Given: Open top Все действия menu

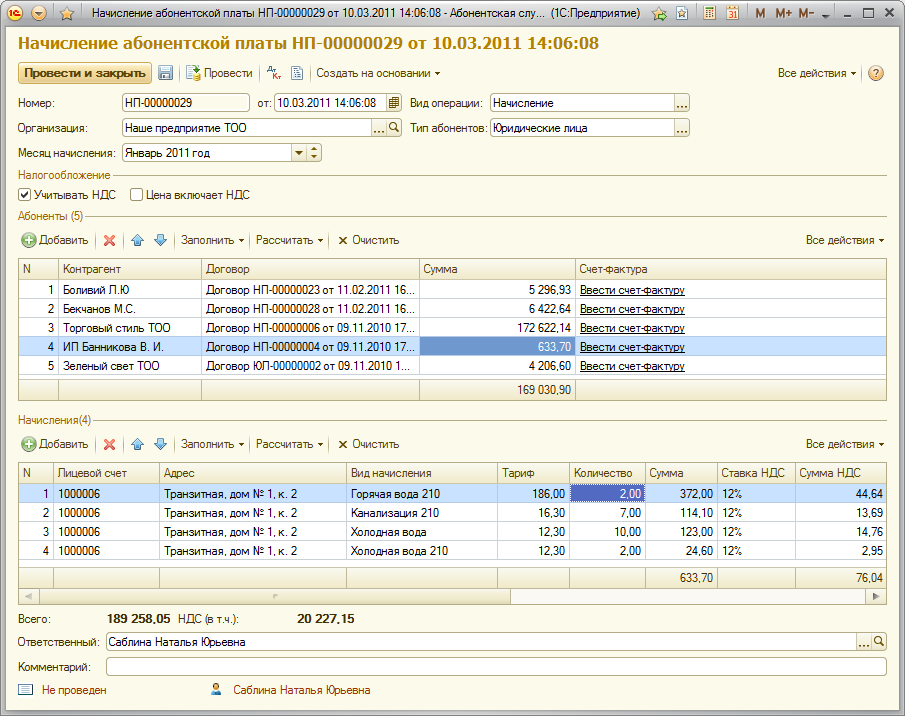Looking at the screenshot, I should pos(817,73).
